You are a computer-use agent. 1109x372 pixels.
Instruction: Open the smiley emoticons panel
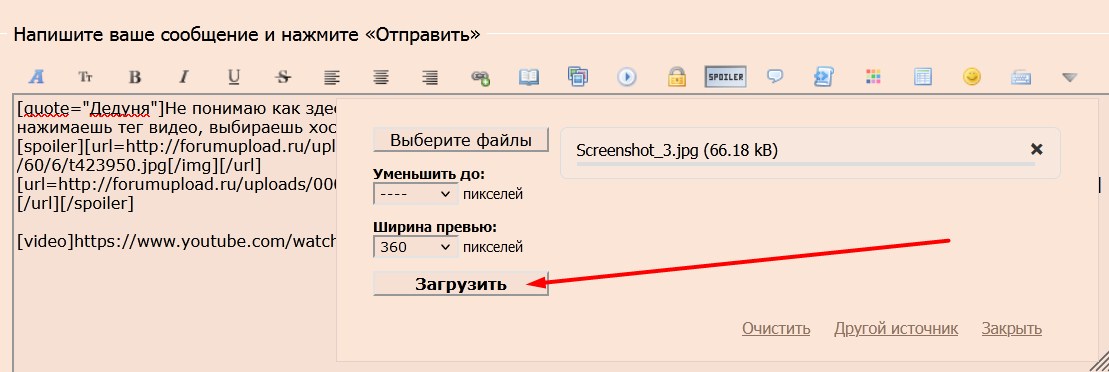972,76
